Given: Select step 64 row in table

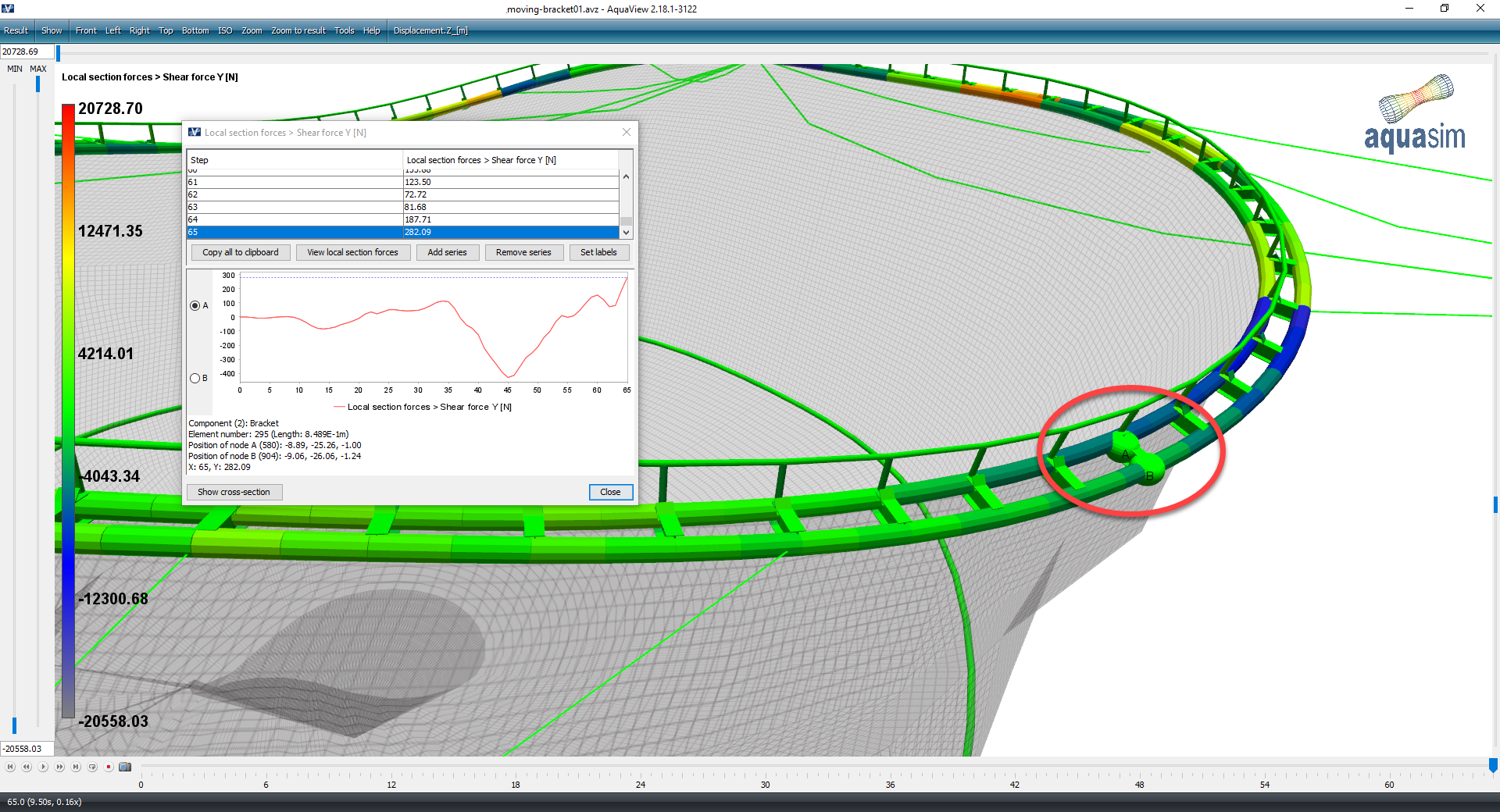Looking at the screenshot, I should (403, 219).
